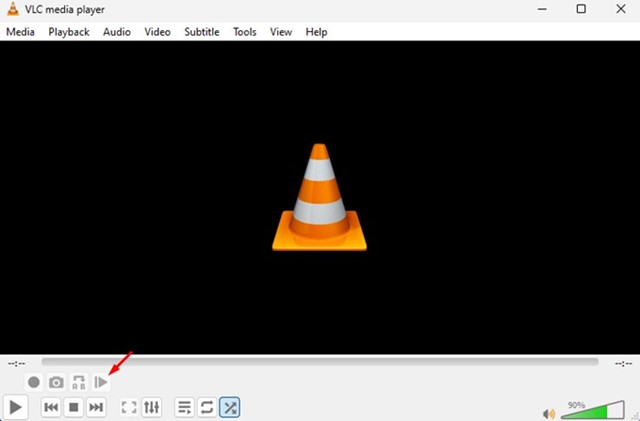Screen dimensions: 640x421
Task: Stop playback with the square button
Action: (x=73, y=407)
